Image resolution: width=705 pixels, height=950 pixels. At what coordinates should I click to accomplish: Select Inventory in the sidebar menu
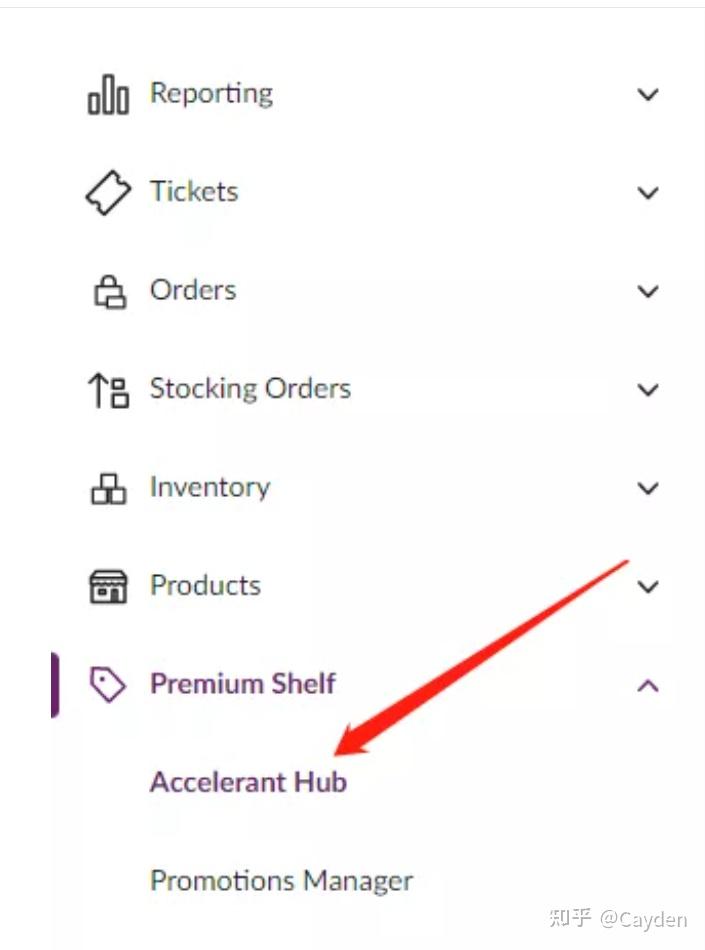point(208,488)
